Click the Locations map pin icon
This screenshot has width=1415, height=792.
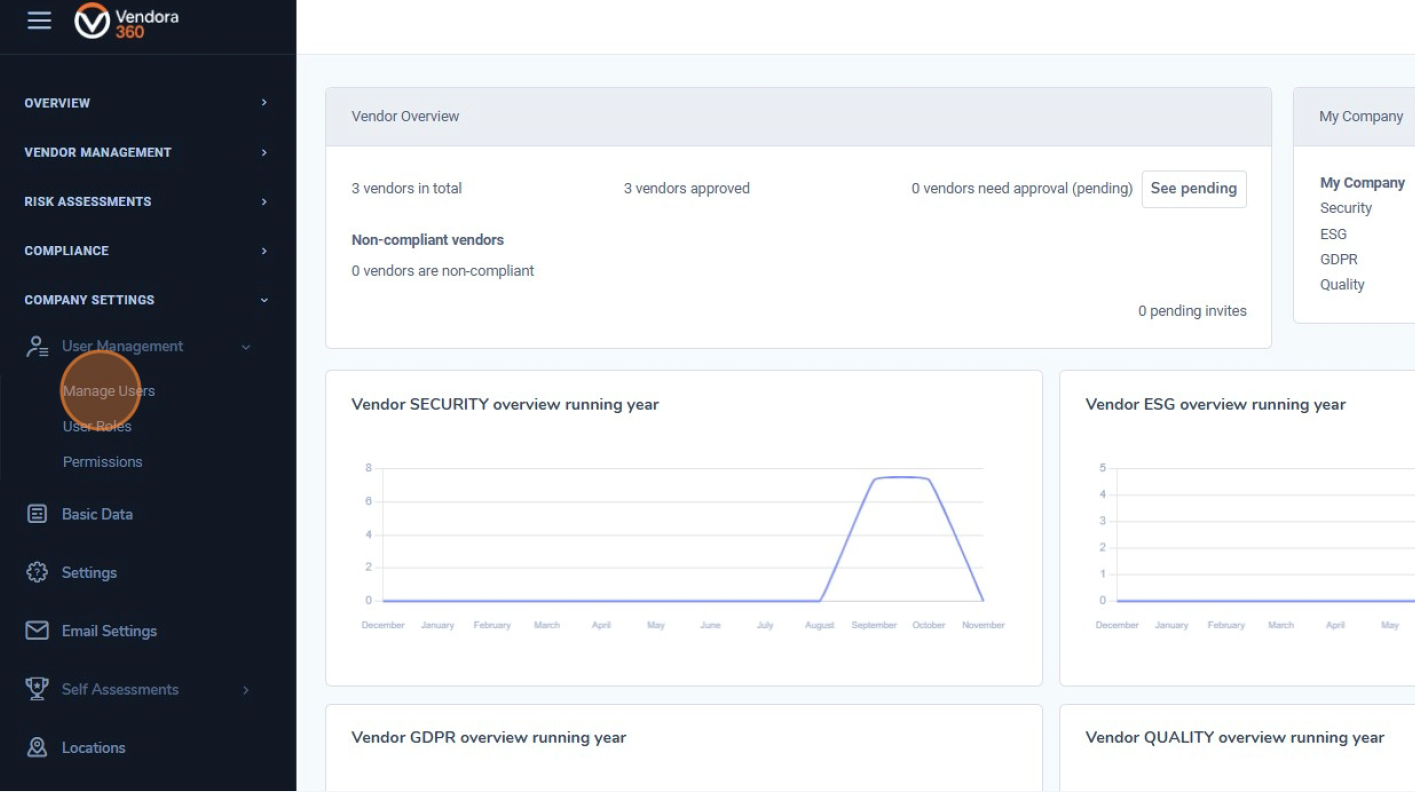coord(37,748)
